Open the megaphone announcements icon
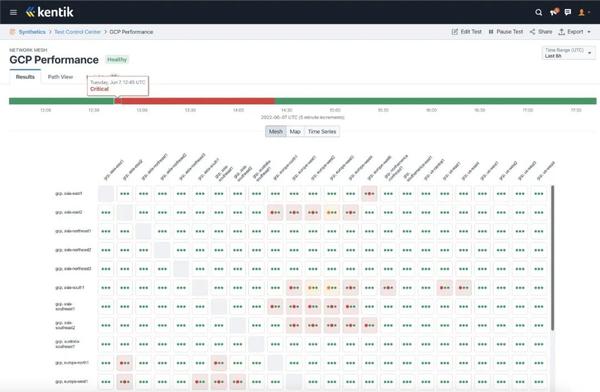This screenshot has width=600, height=392. (x=554, y=12)
